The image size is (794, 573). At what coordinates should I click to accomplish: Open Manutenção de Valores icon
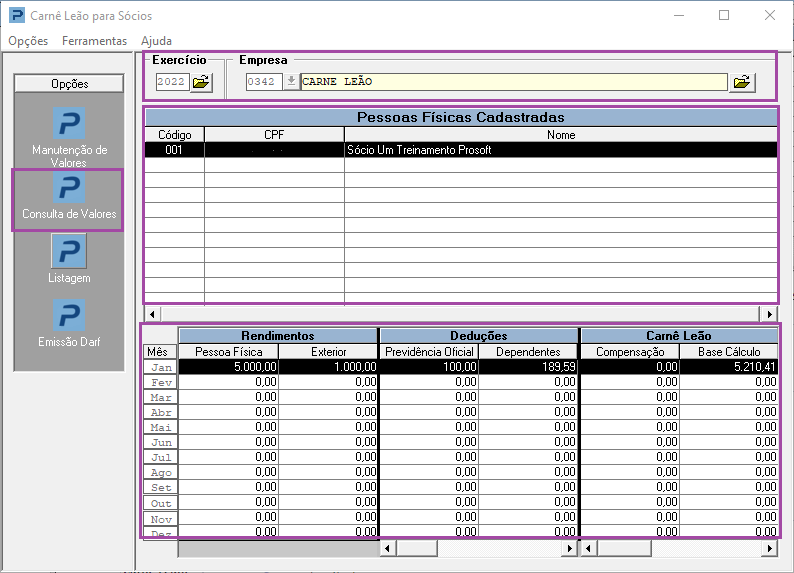point(69,124)
